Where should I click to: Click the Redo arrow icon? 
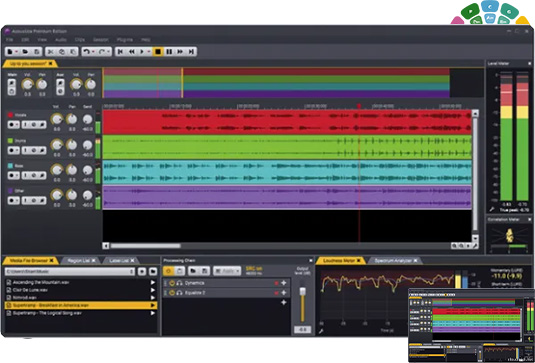pyautogui.click(x=102, y=52)
